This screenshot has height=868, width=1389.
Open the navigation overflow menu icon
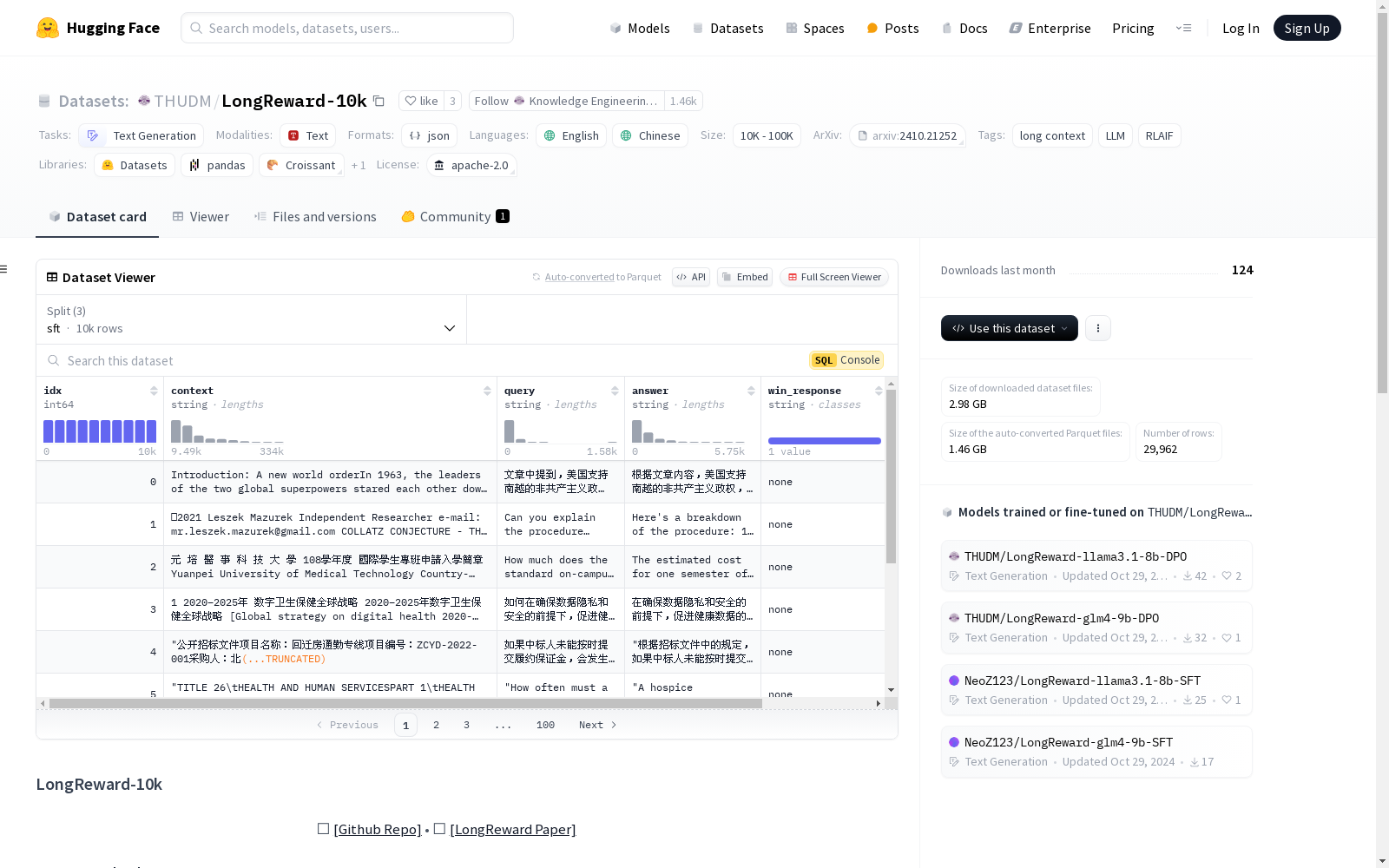click(x=1183, y=28)
